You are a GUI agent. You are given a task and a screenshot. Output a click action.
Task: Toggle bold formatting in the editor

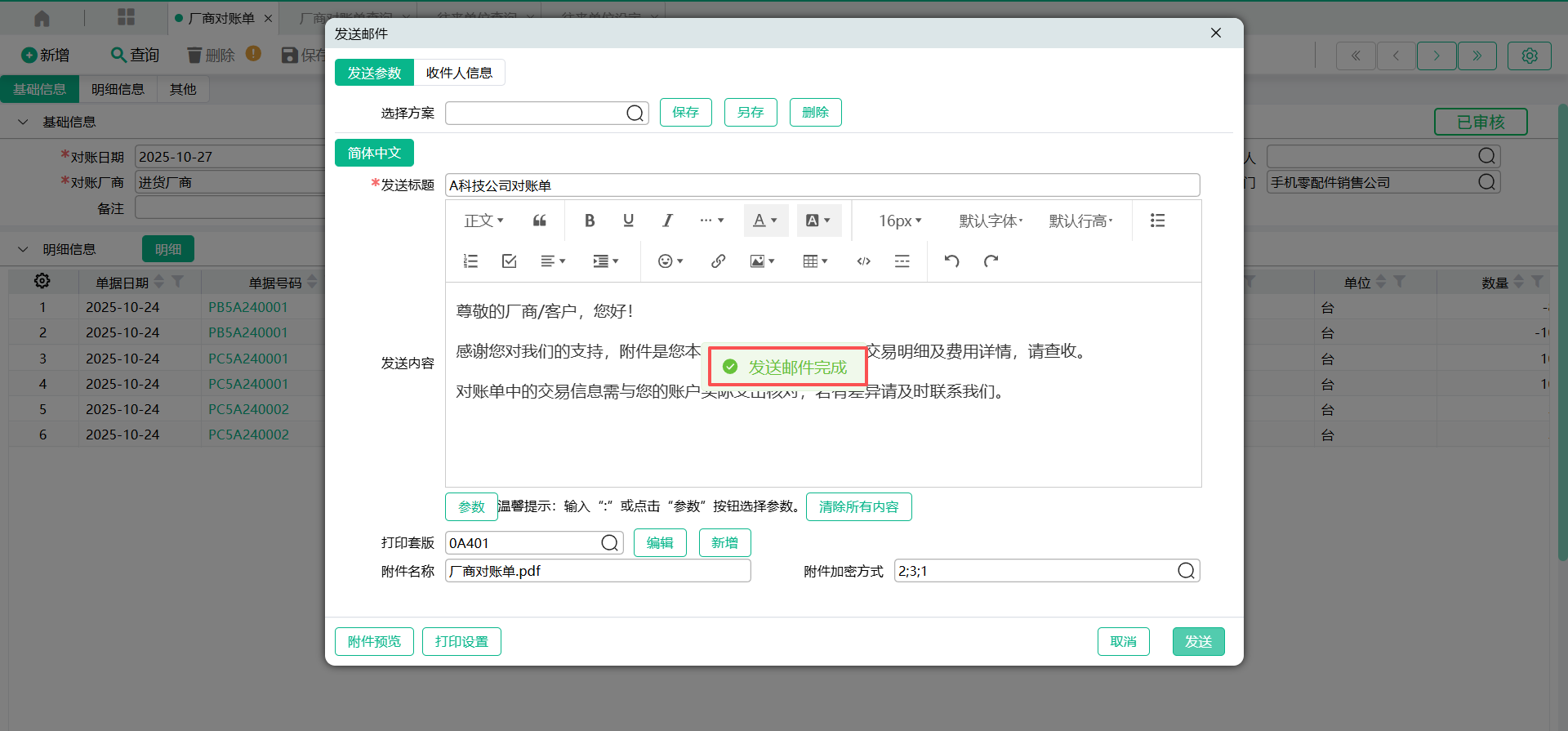point(590,221)
